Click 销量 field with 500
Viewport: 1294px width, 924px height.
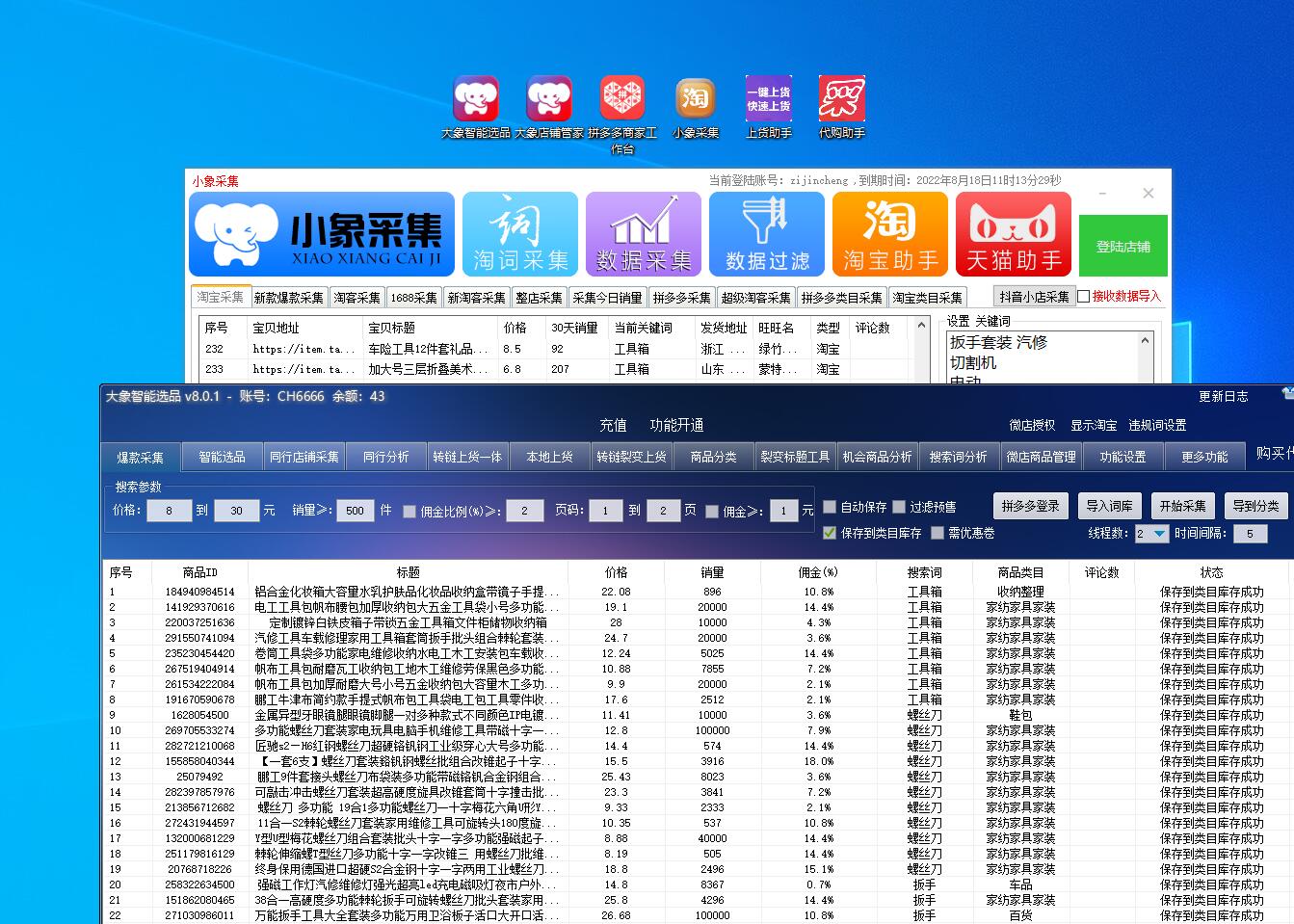[356, 511]
